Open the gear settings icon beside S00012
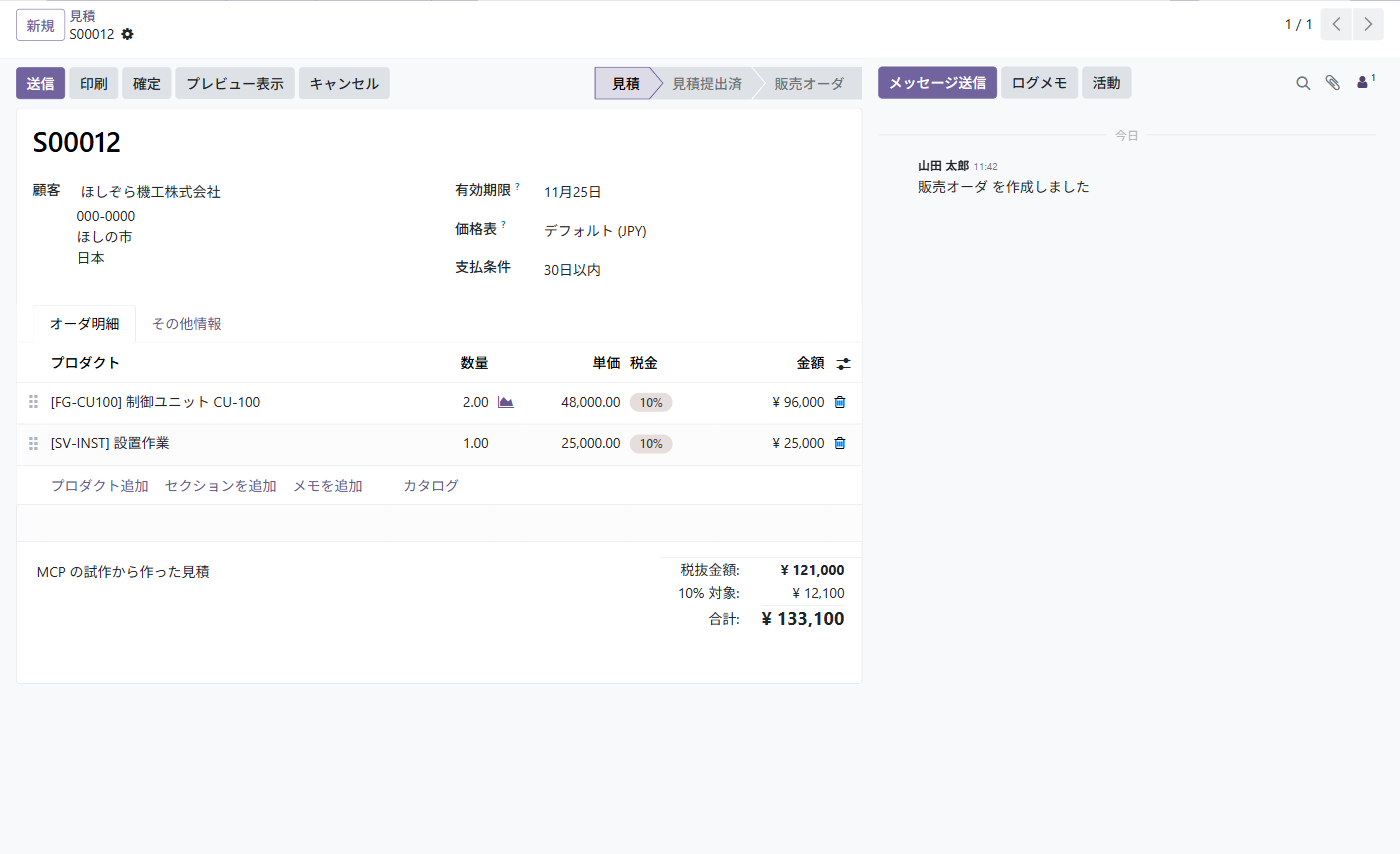This screenshot has width=1400, height=854. (127, 34)
